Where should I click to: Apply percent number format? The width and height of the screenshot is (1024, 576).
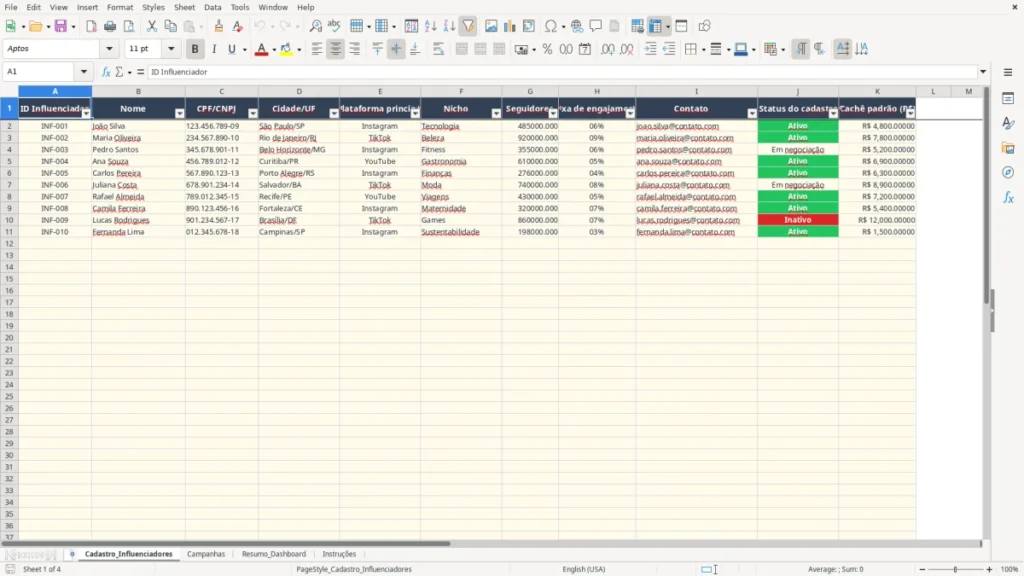547,49
